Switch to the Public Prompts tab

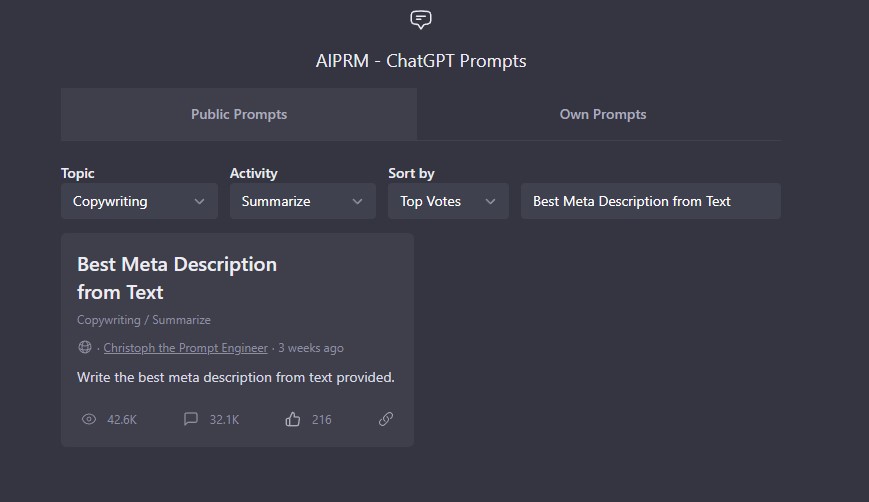(239, 114)
